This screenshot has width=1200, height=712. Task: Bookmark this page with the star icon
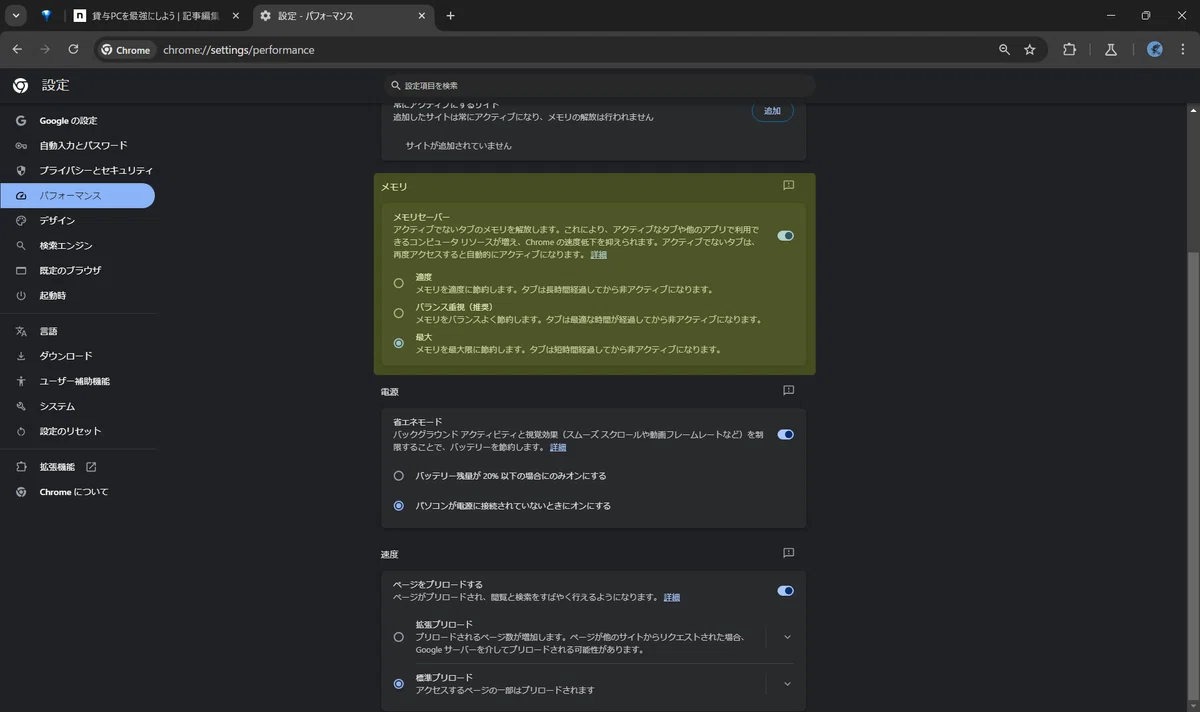tap(1030, 50)
